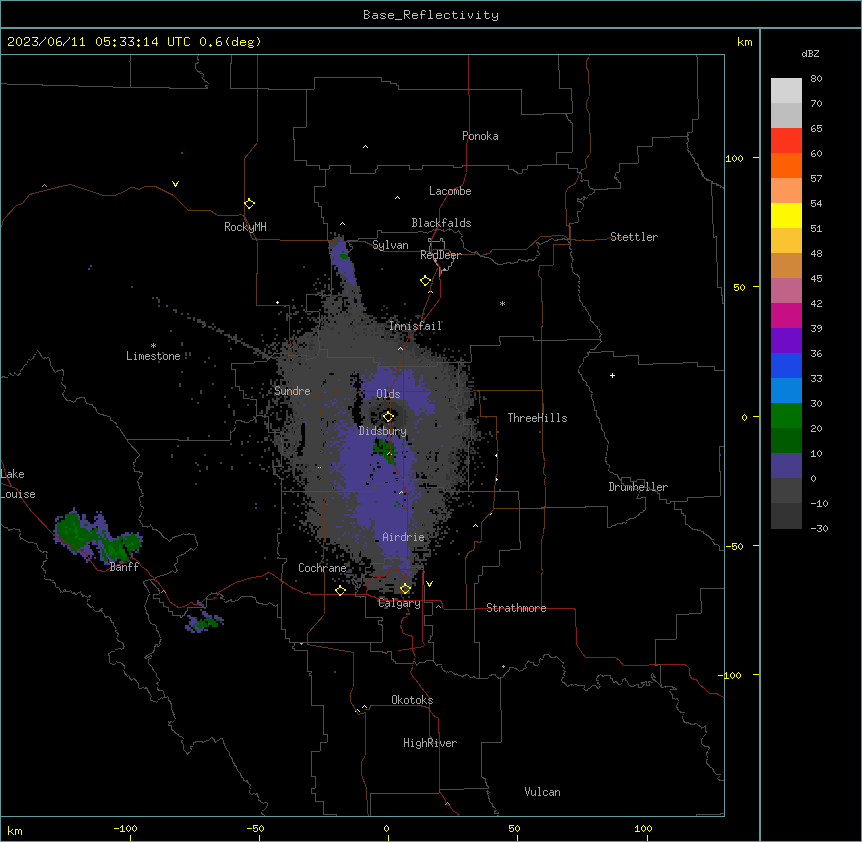This screenshot has height=842, width=862.
Task: Click the RedDeer city label
Action: [440, 255]
